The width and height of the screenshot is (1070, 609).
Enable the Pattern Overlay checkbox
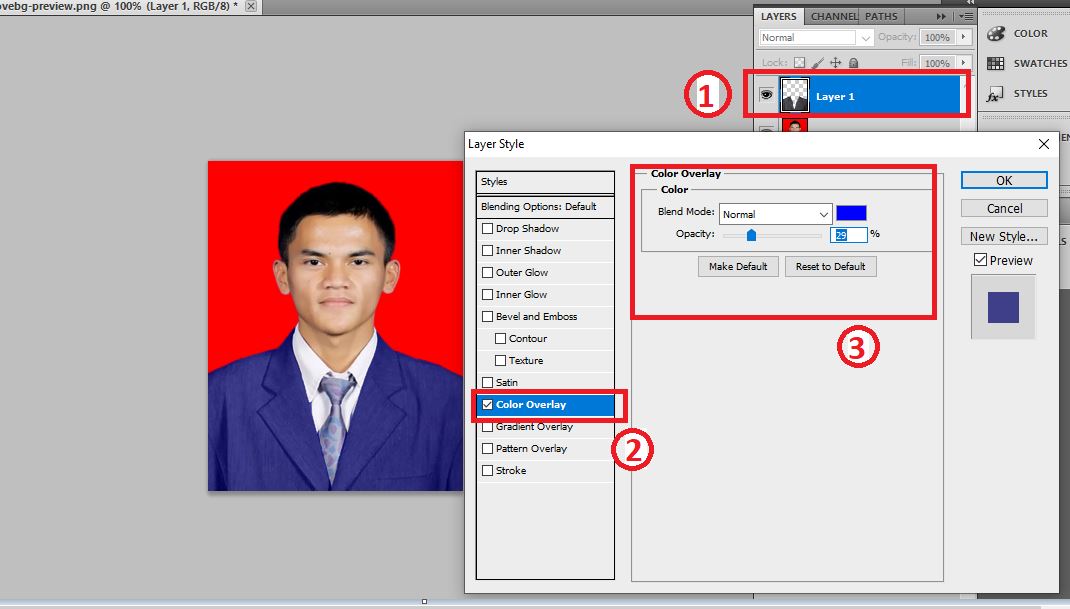(487, 449)
